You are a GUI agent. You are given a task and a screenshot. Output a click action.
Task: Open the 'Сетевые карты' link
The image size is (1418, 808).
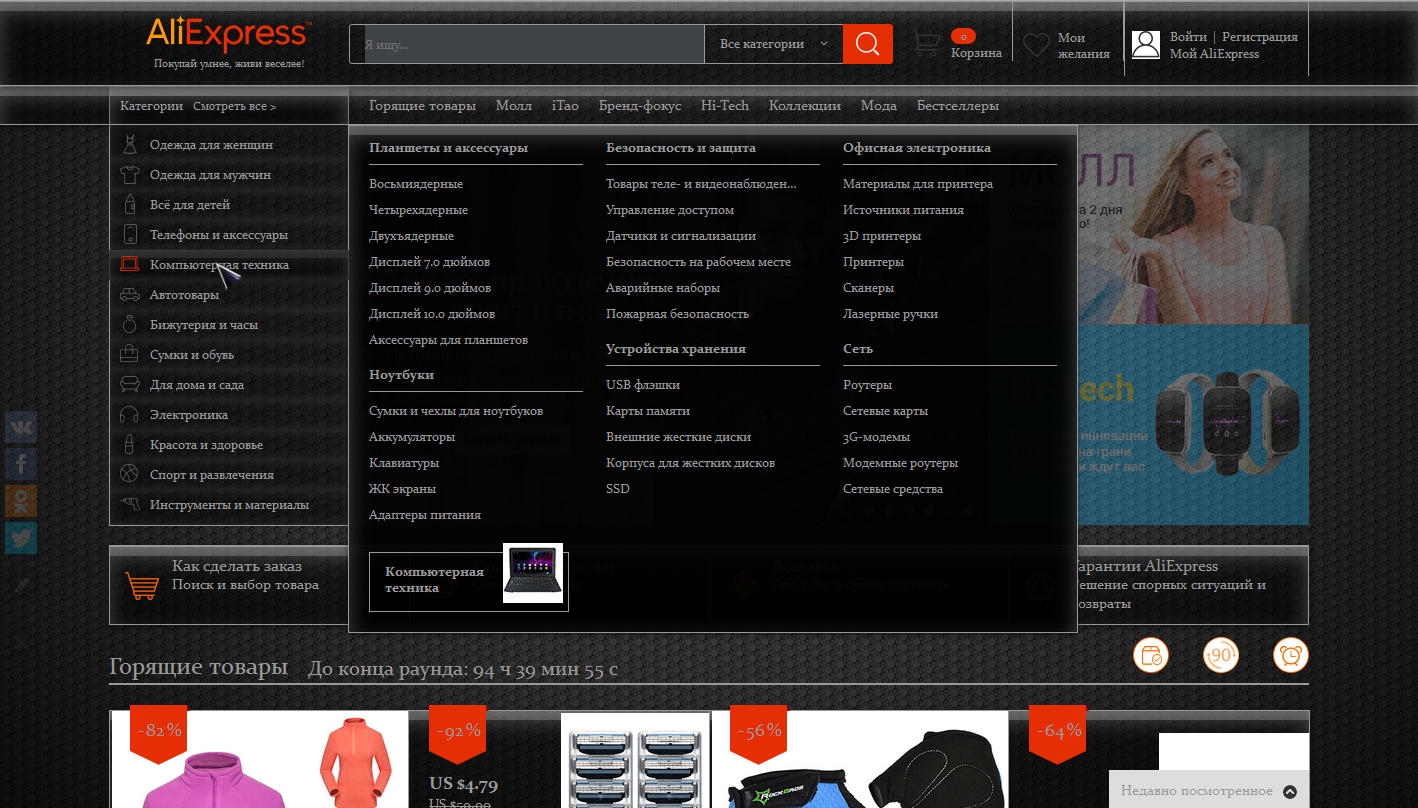click(885, 411)
